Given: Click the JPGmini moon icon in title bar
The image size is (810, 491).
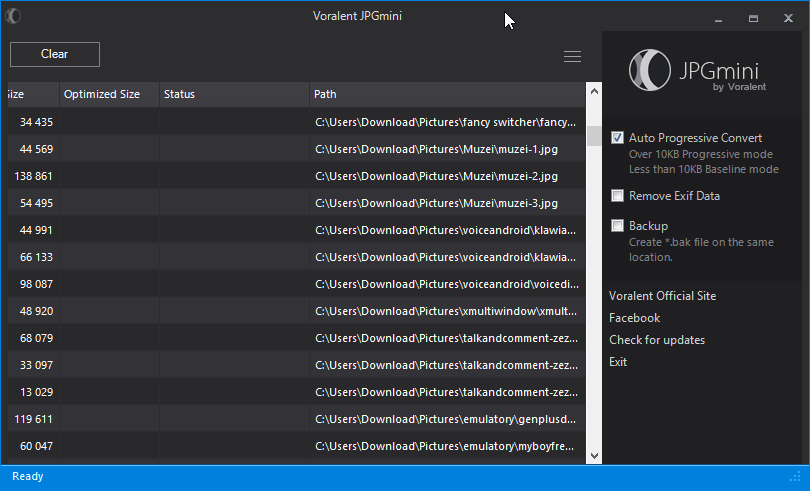Looking at the screenshot, I should point(13,16).
